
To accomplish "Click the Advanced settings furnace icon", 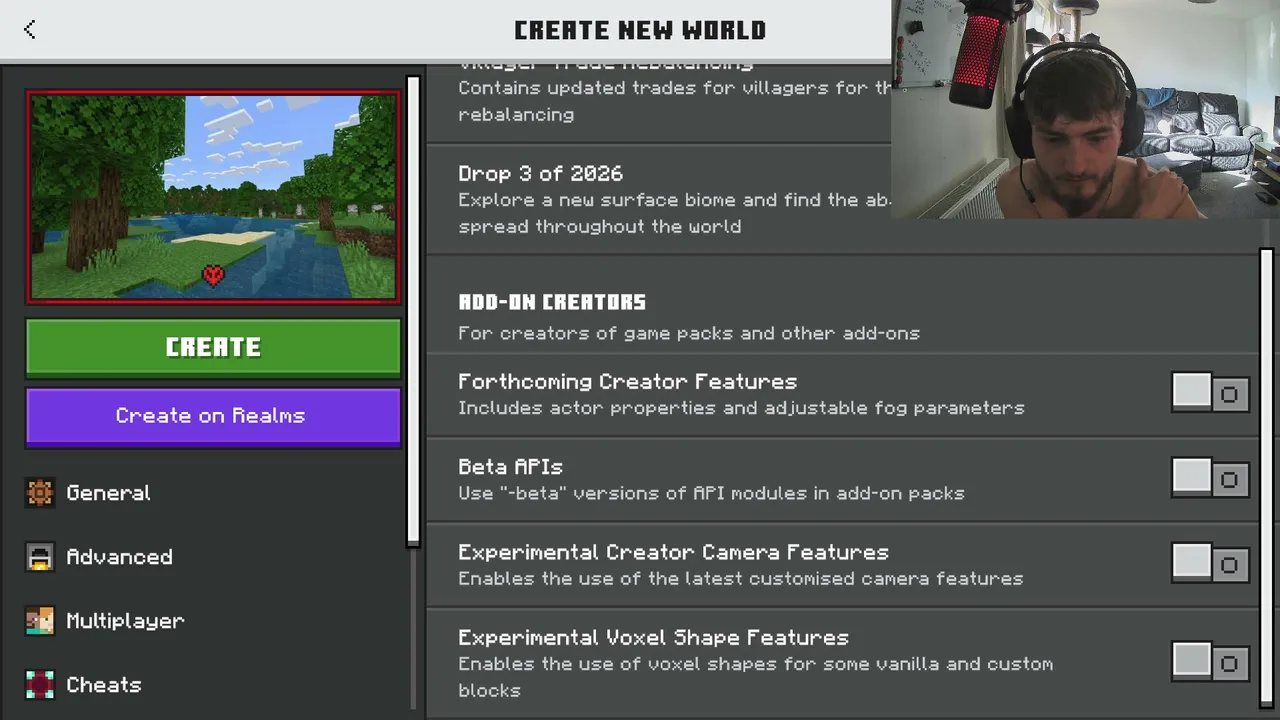I will pos(40,557).
